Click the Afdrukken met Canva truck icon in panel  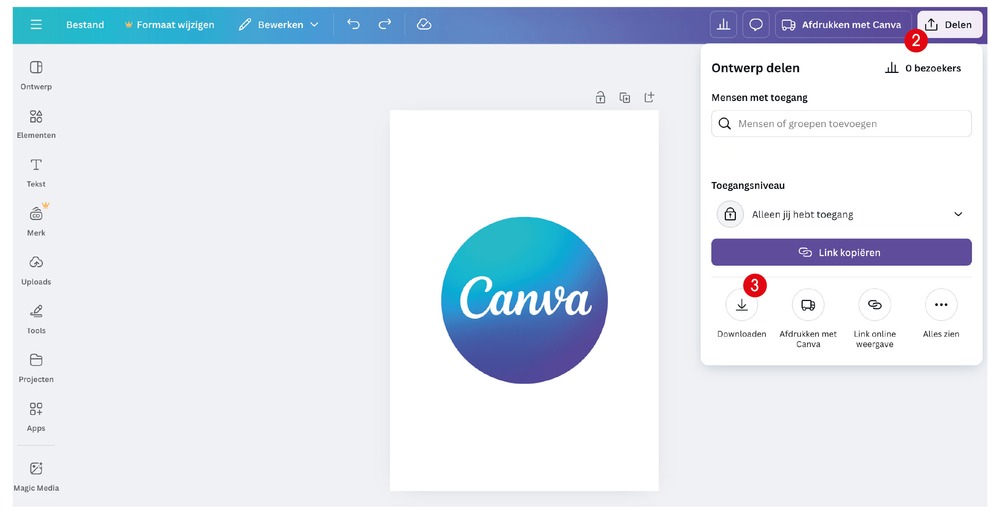pyautogui.click(x=808, y=305)
